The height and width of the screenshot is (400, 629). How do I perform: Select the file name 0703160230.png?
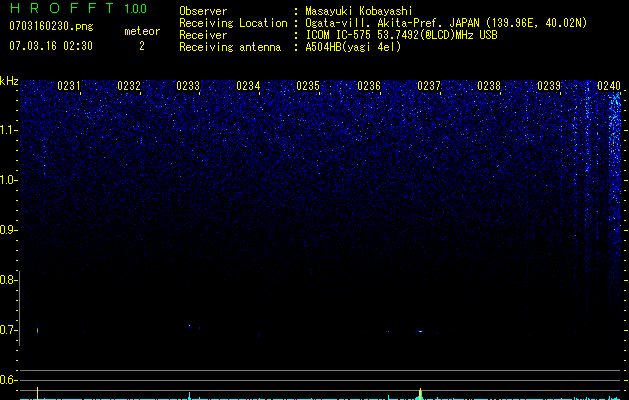(51, 26)
